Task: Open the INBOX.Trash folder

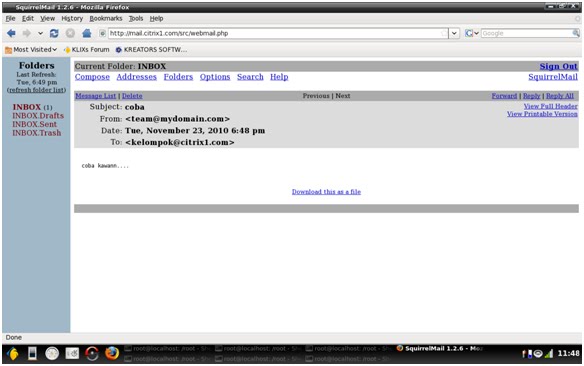Action: coord(36,133)
